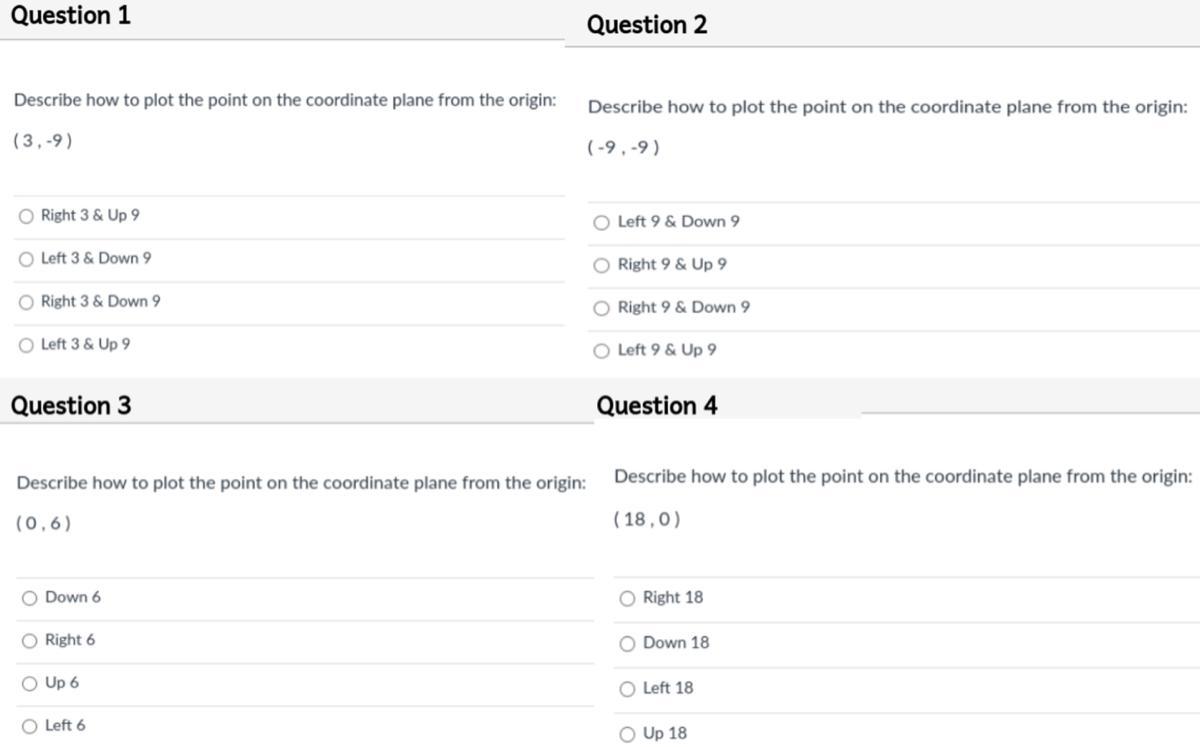Click the 'Question 2' heading
1200x747 pixels.
pyautogui.click(x=646, y=25)
